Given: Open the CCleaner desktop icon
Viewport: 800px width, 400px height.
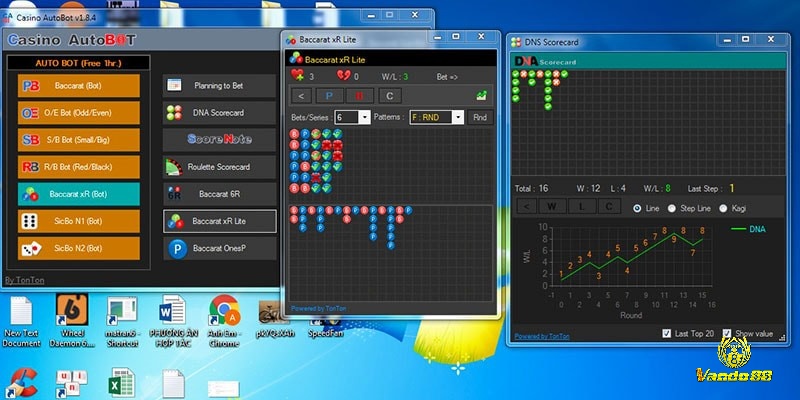Looking at the screenshot, I should [20, 383].
